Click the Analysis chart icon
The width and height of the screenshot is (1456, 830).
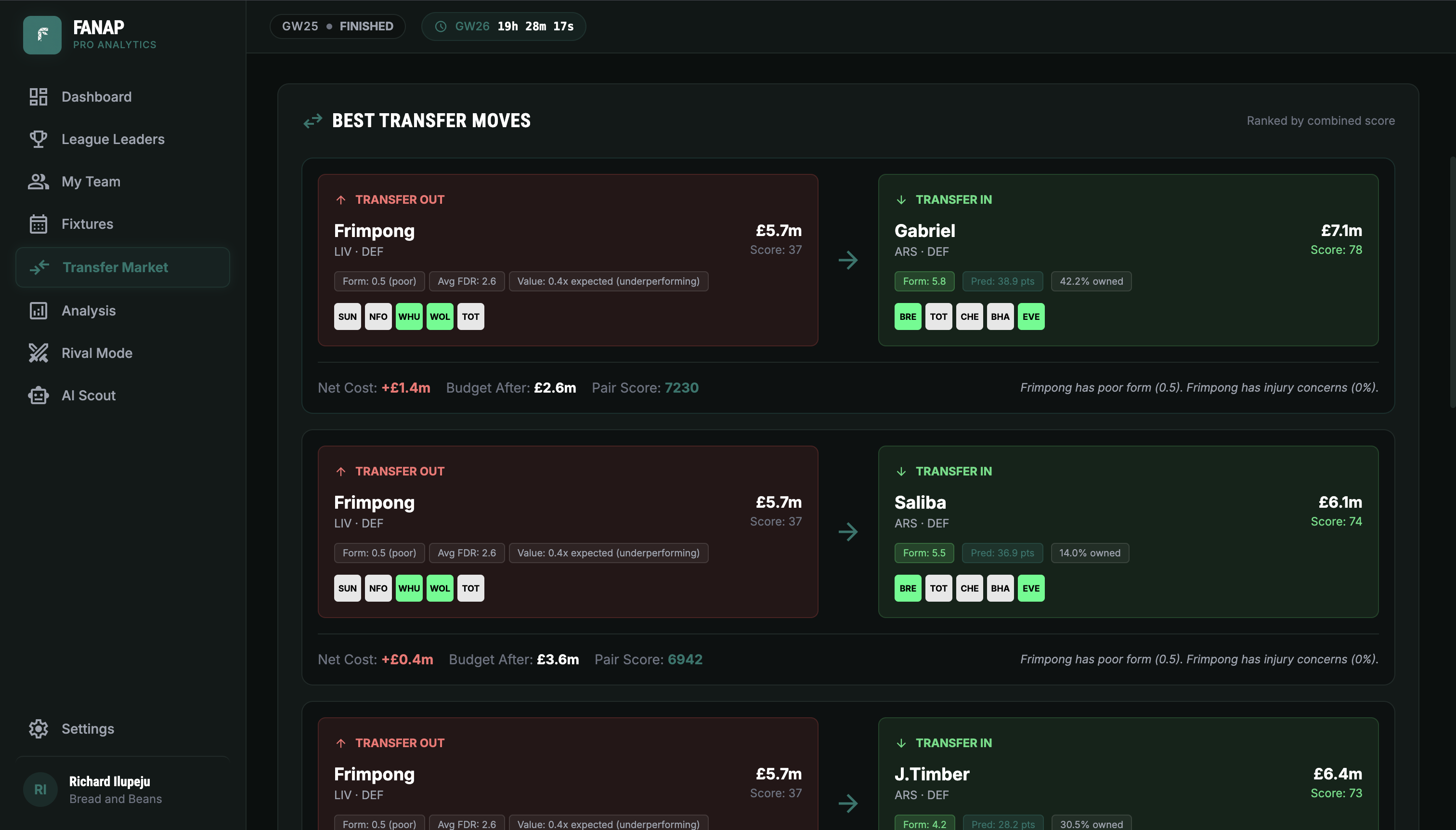(x=38, y=311)
